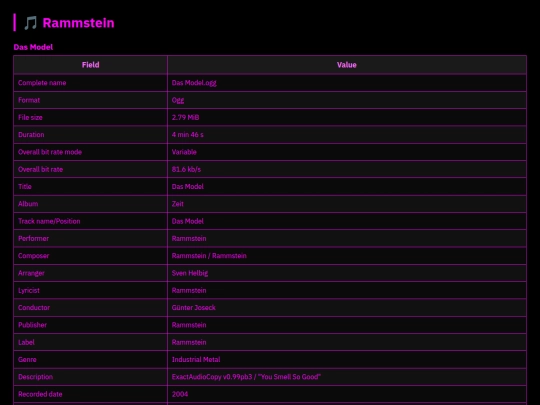Screen dimensions: 540x405
Task: Open the underlined 'Ogg' format value
Action: (x=178, y=100)
